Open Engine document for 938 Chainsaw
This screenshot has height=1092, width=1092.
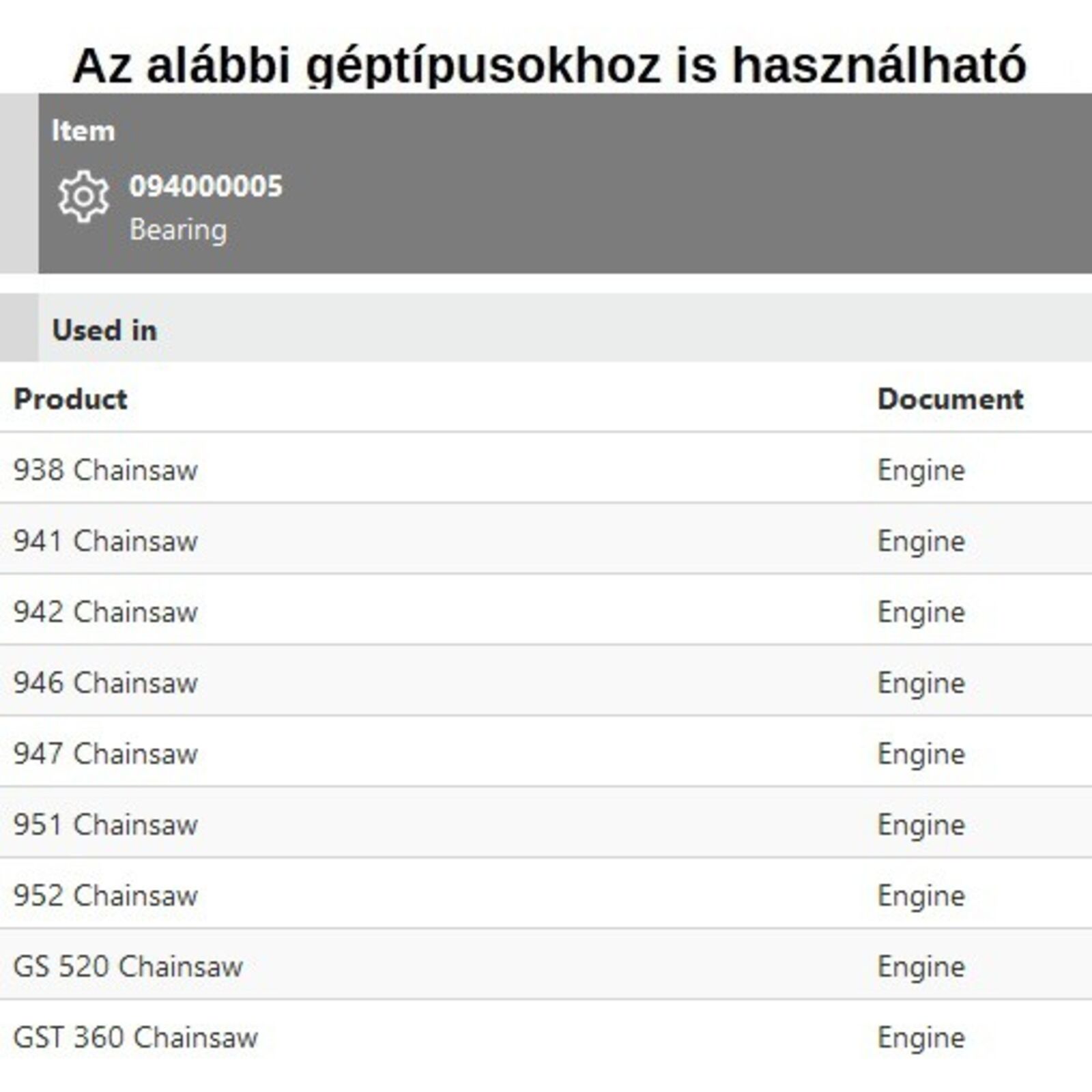(921, 470)
